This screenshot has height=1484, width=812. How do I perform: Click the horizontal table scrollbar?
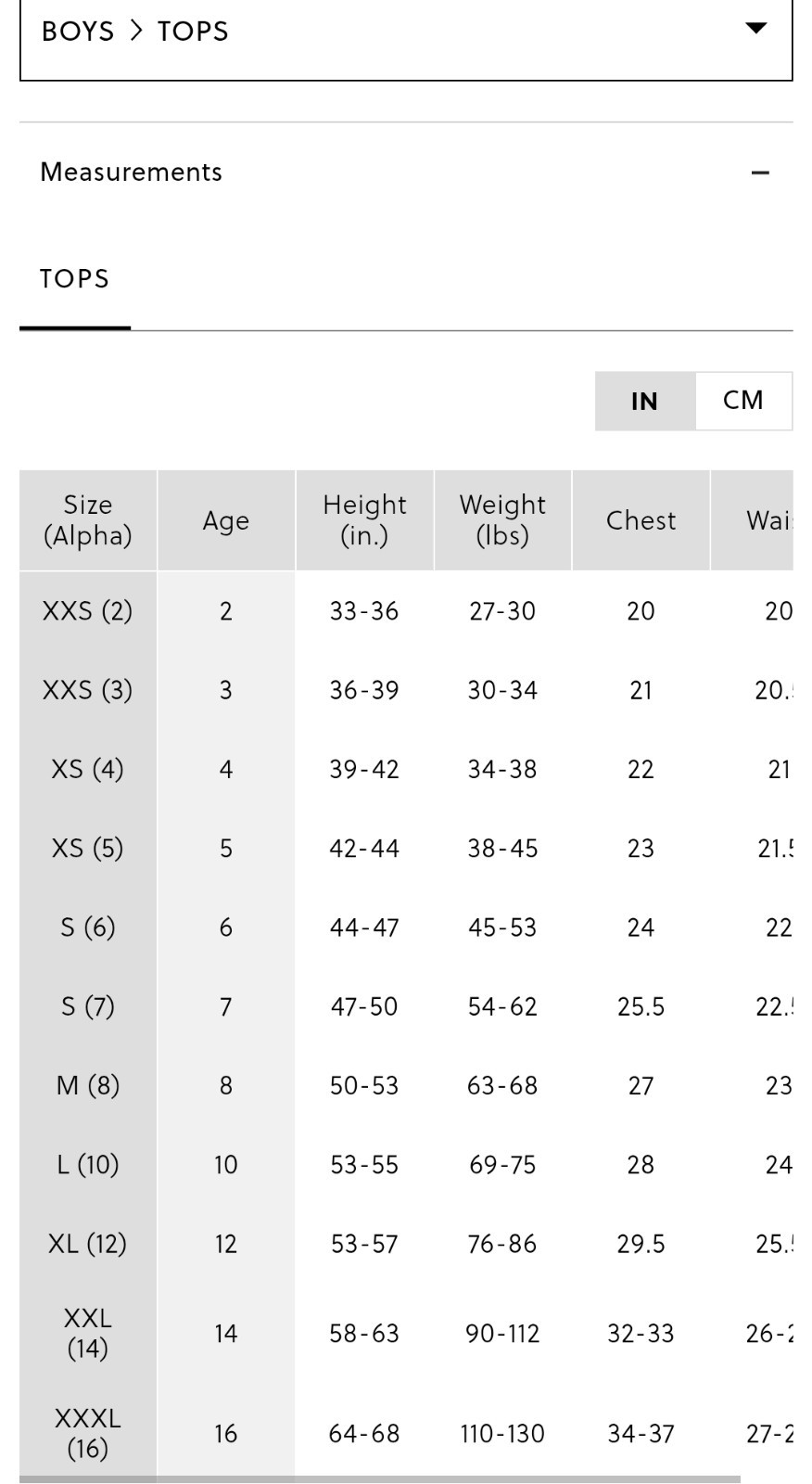[380, 1479]
